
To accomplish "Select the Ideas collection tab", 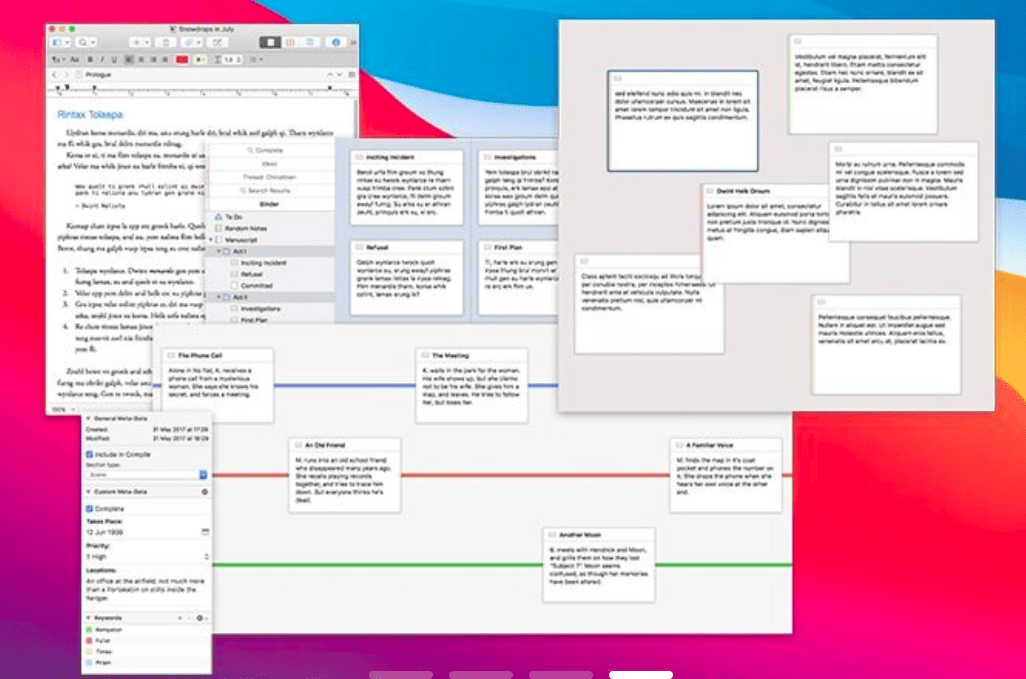I will pyautogui.click(x=270, y=164).
